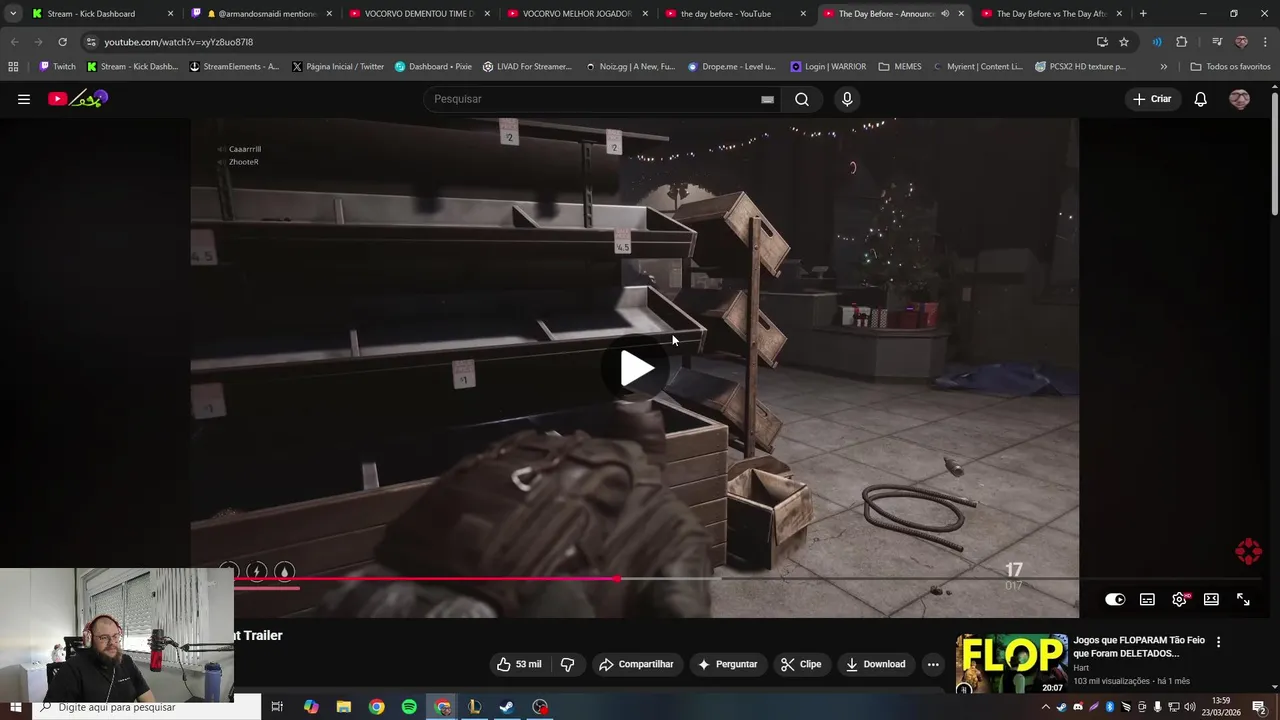Screen dimensions: 1280x720
Task: Open the volume control in tray
Action: coord(1189,707)
